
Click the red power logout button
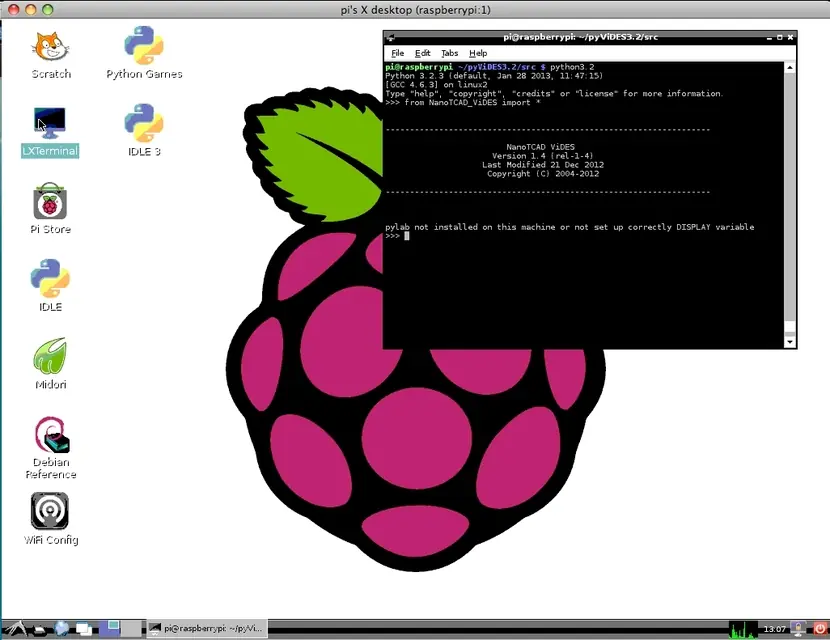click(819, 629)
